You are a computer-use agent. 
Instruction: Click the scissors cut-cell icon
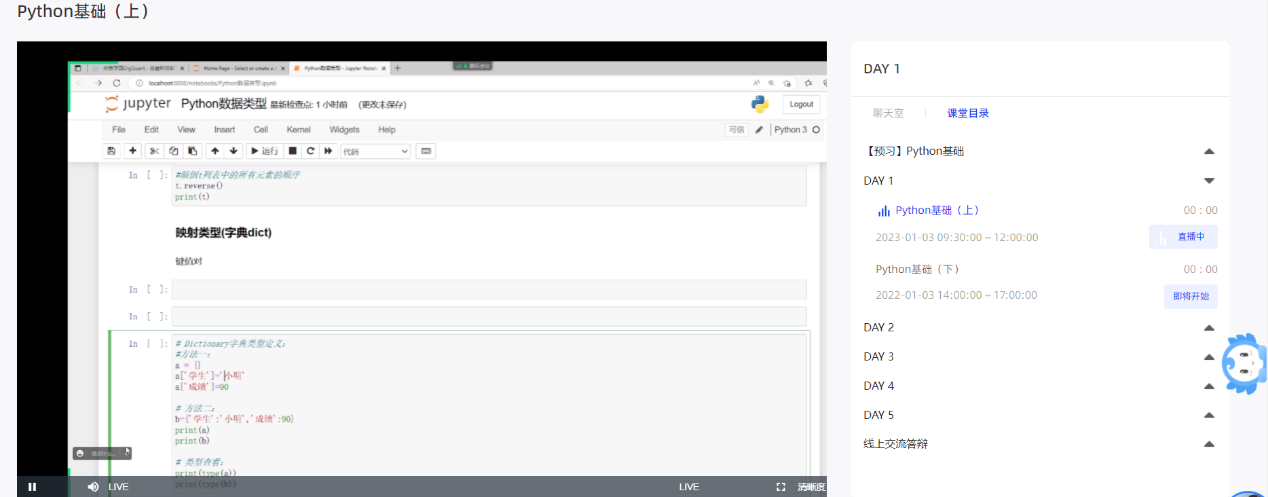[154, 151]
